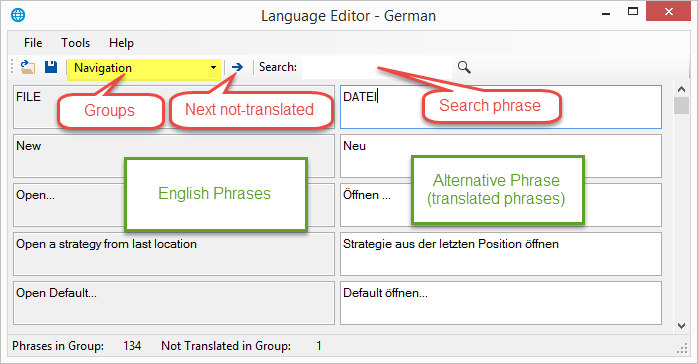
Task: Jump to next not-translated phrase arrow
Action: tap(237, 67)
